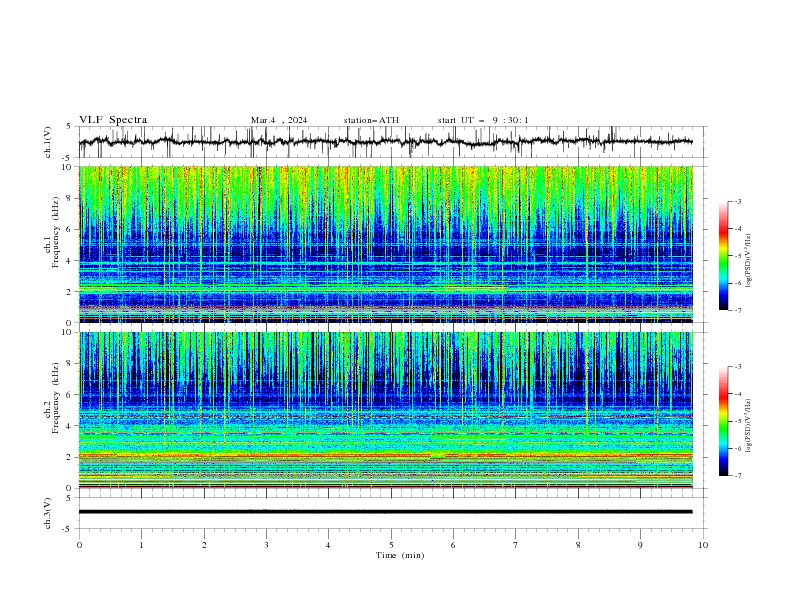Click time axis tick label "6"

[453, 545]
